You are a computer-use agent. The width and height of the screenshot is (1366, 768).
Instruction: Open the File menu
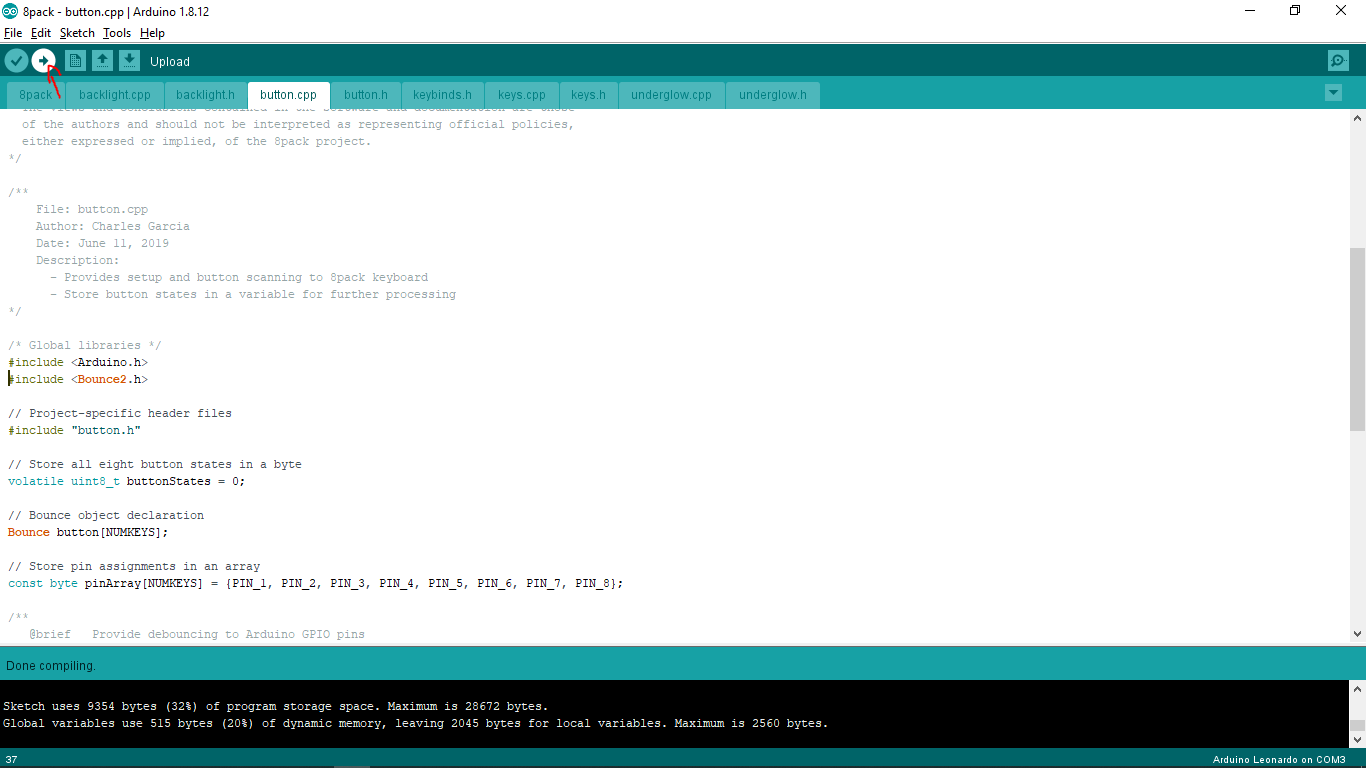coord(13,33)
